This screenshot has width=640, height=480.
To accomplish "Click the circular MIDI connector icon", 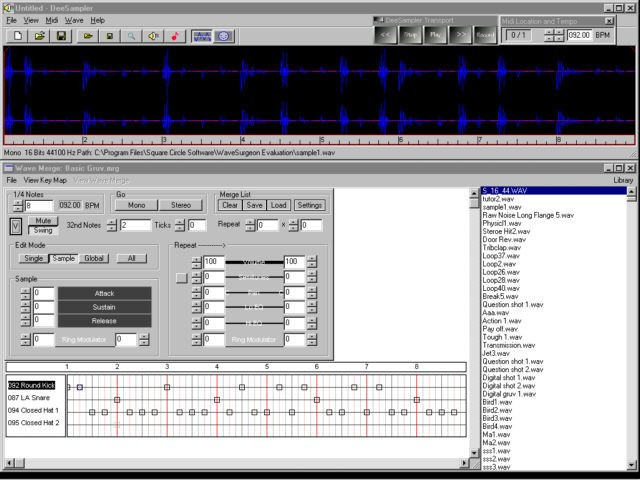I will tap(223, 36).
